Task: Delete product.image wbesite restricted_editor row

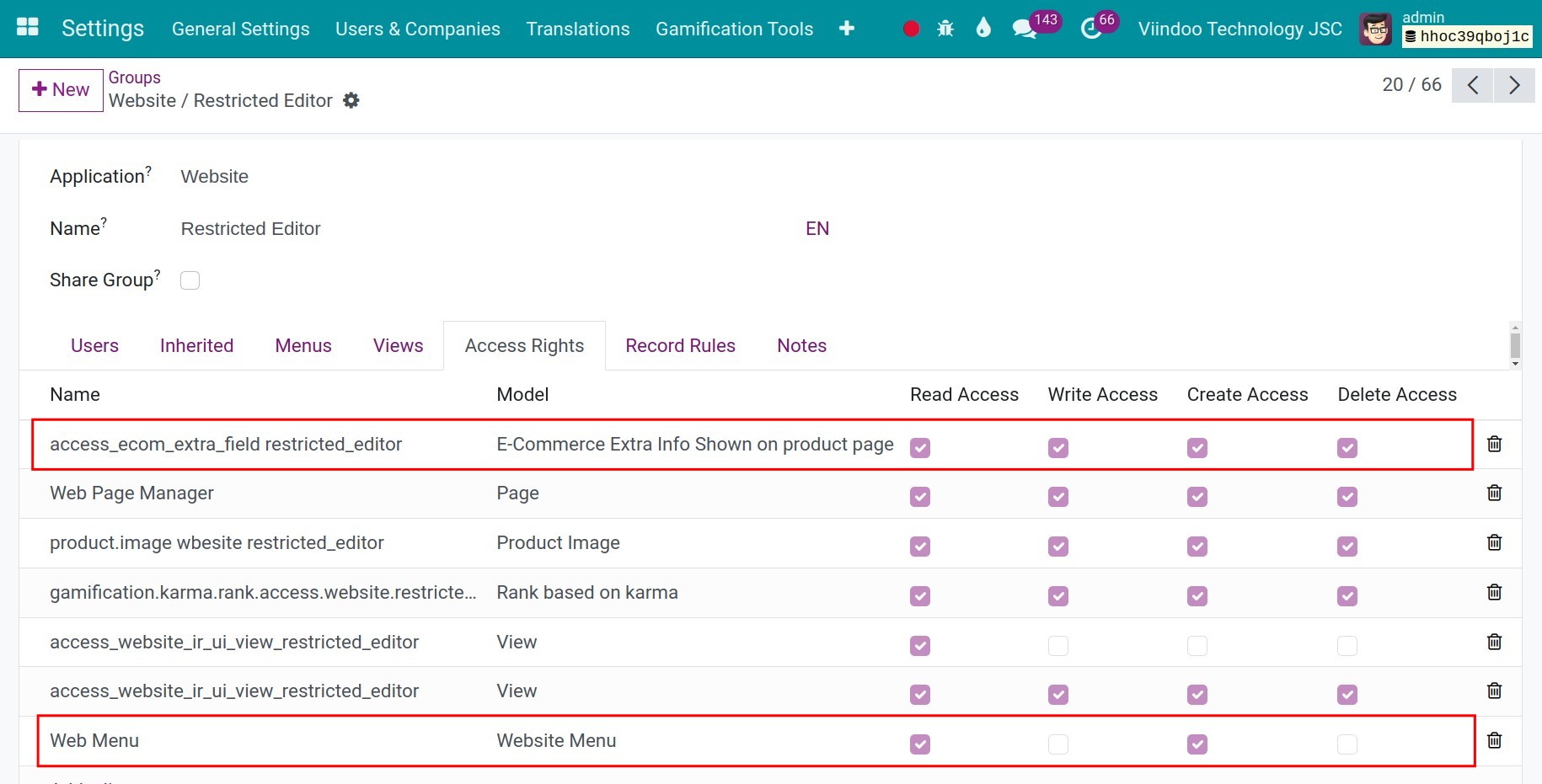Action: [1494, 542]
